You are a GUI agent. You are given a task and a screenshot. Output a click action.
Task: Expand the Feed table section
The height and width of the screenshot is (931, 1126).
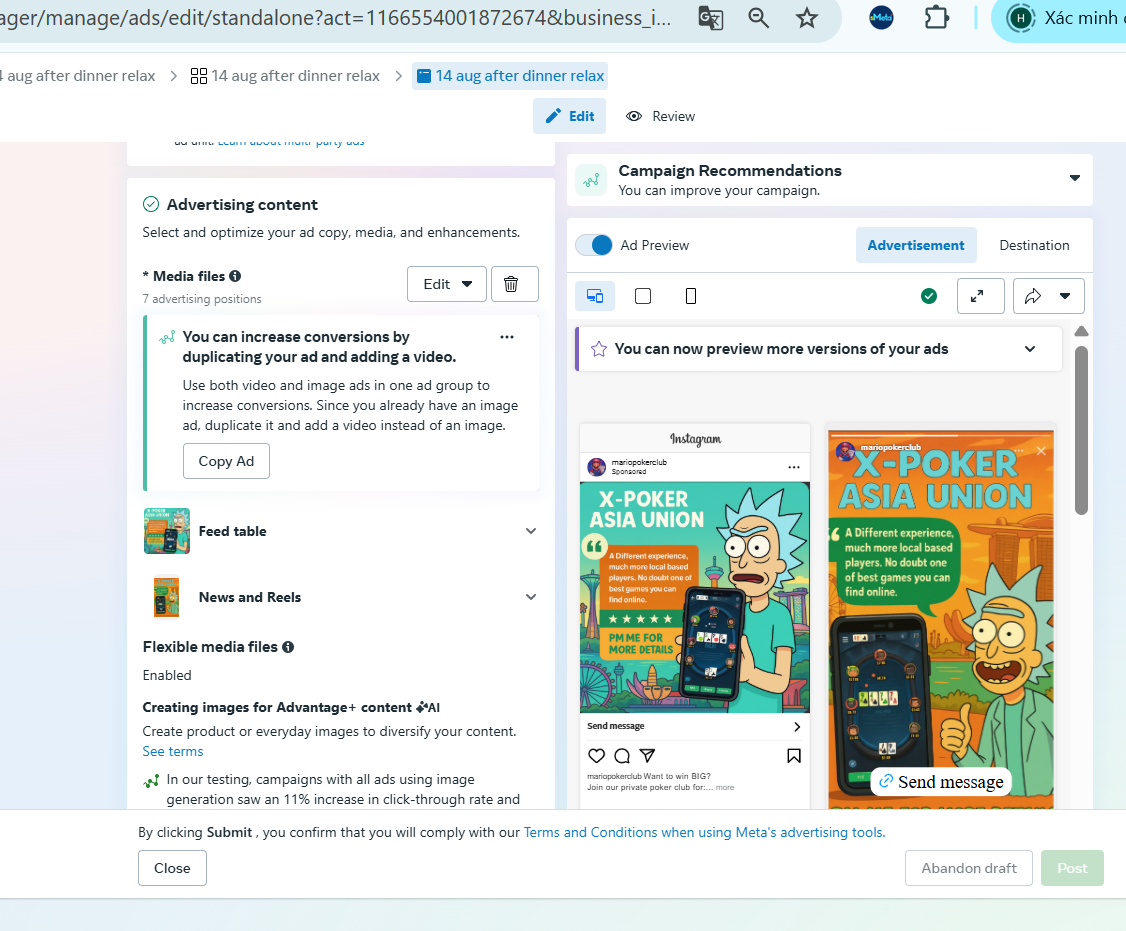pos(531,531)
